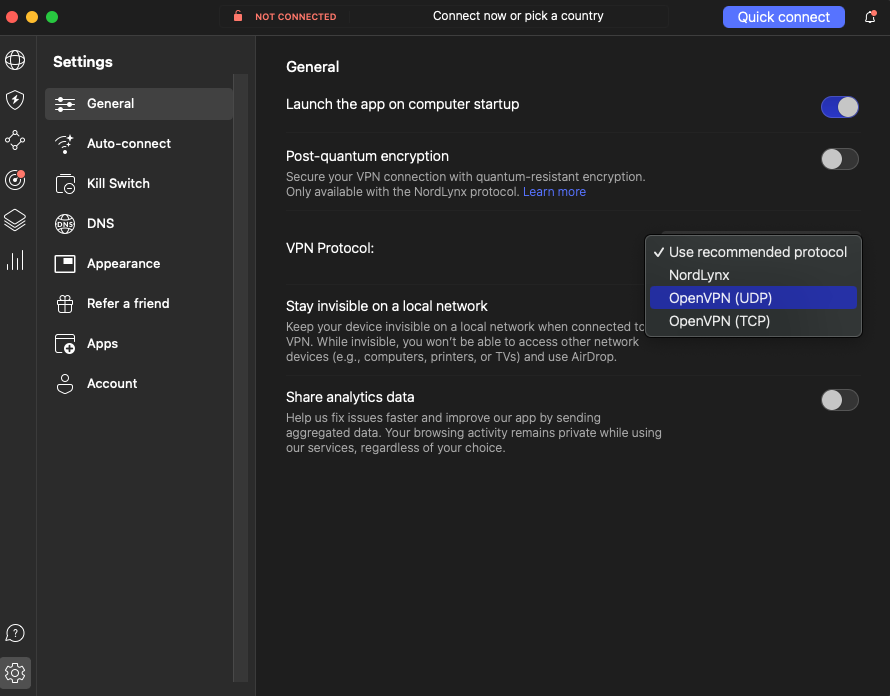This screenshot has height=696, width=890.
Task: Click 'Connect now or pick a country' text
Action: (x=518, y=16)
